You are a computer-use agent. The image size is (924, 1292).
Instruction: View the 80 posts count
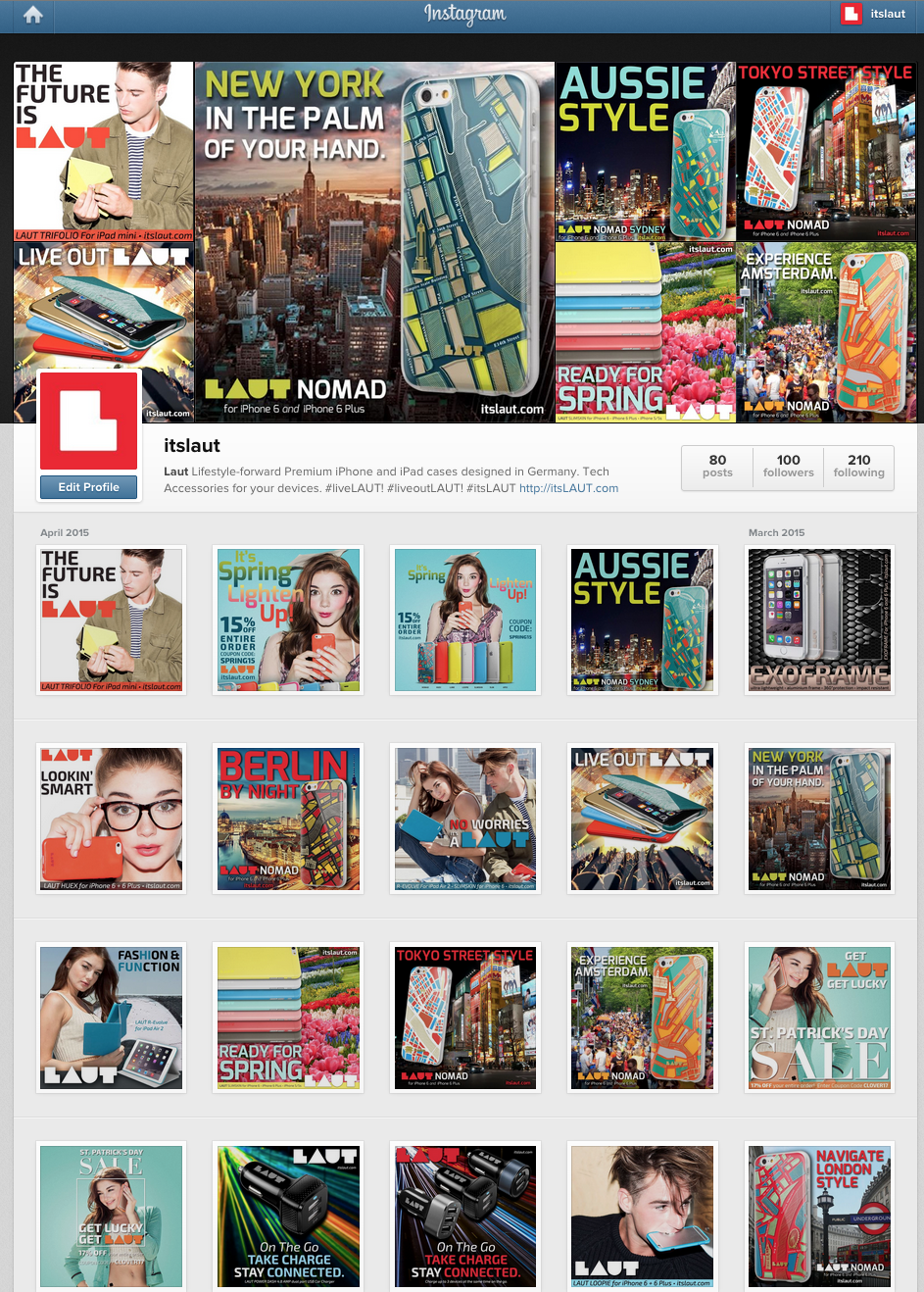[717, 466]
